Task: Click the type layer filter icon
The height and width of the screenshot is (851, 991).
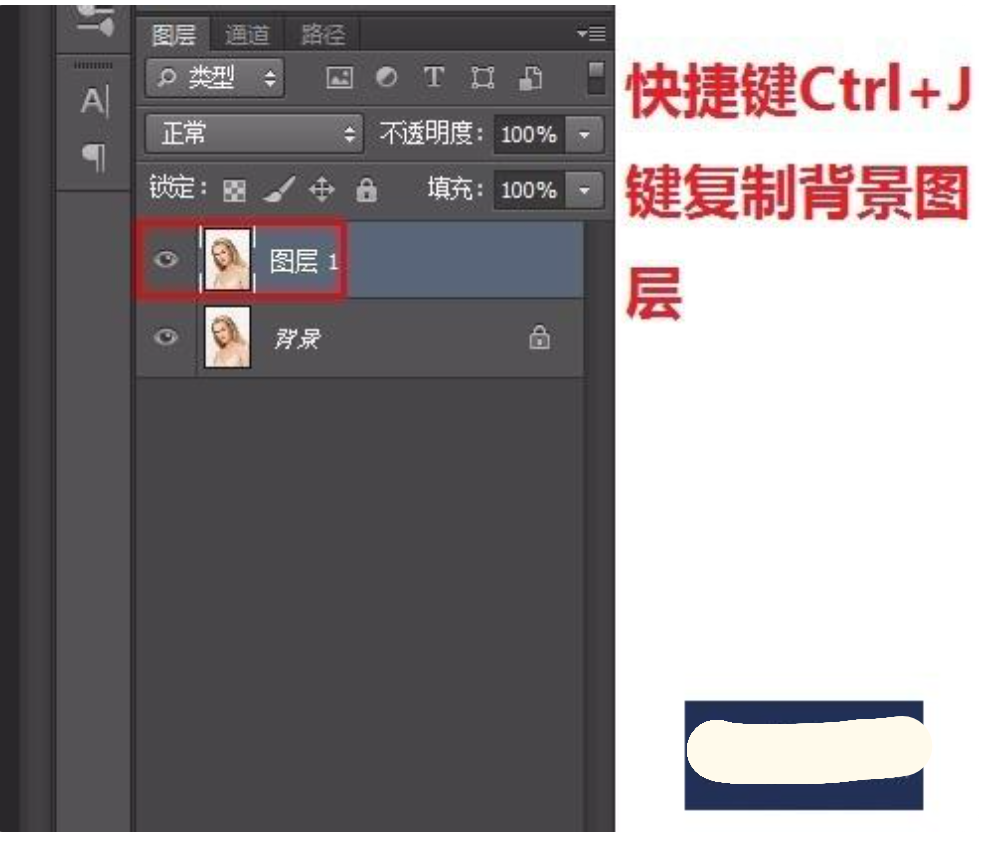Action: click(x=433, y=79)
